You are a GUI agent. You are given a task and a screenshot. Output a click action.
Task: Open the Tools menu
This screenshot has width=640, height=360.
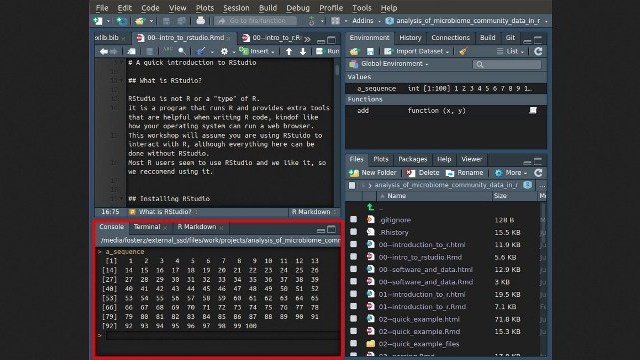coord(362,8)
